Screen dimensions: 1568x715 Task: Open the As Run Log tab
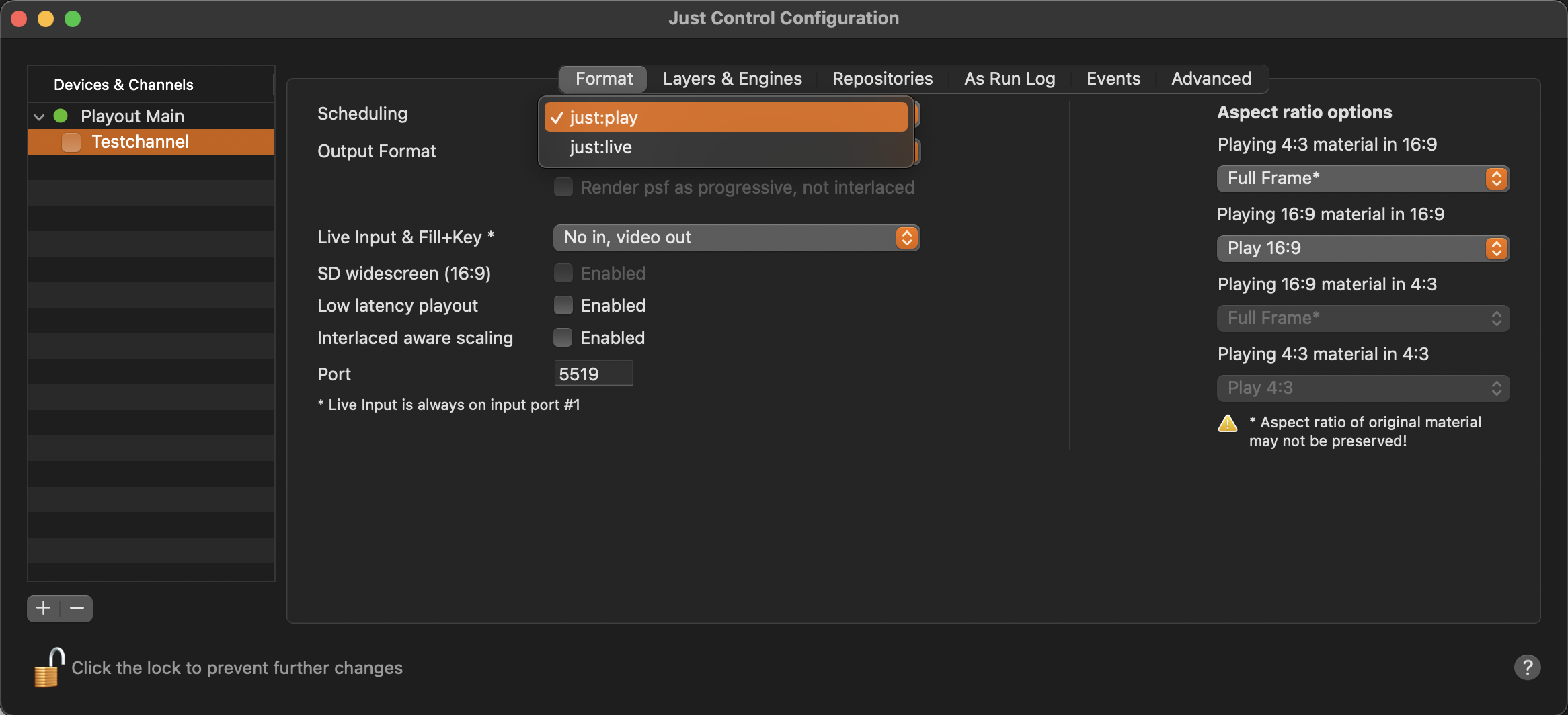click(x=1009, y=79)
